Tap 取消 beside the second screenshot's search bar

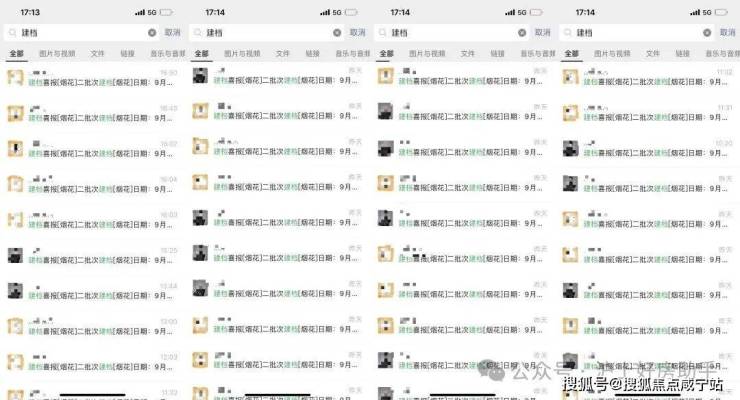[x=357, y=33]
